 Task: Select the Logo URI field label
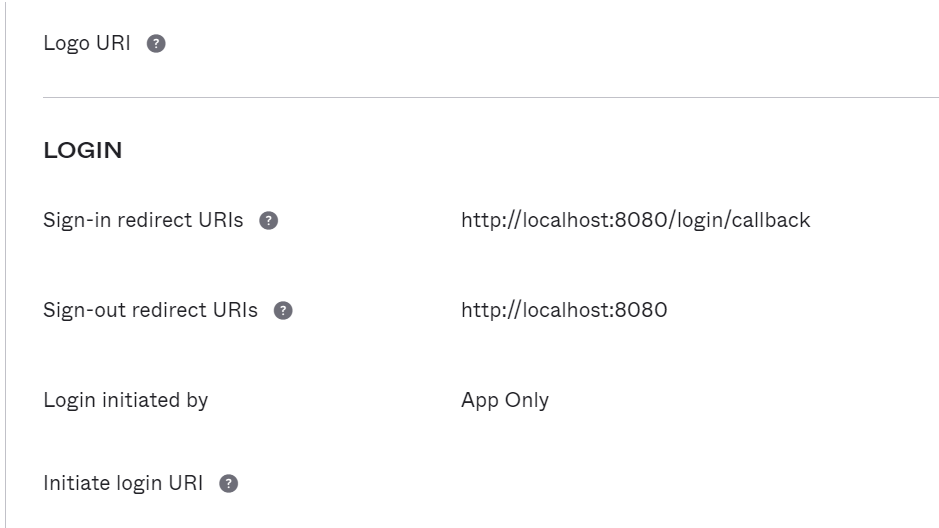click(x=87, y=44)
